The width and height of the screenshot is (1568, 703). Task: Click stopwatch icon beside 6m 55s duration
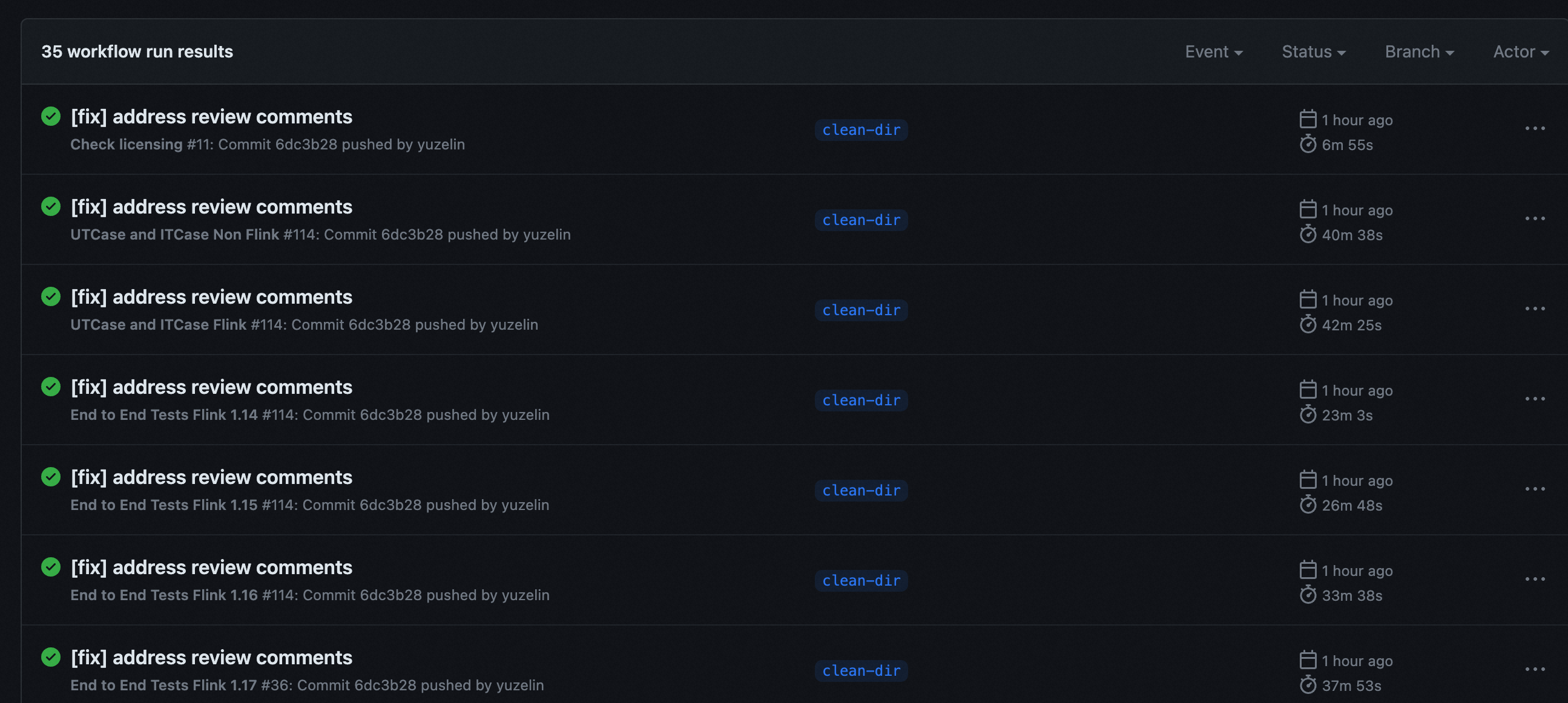click(x=1308, y=145)
